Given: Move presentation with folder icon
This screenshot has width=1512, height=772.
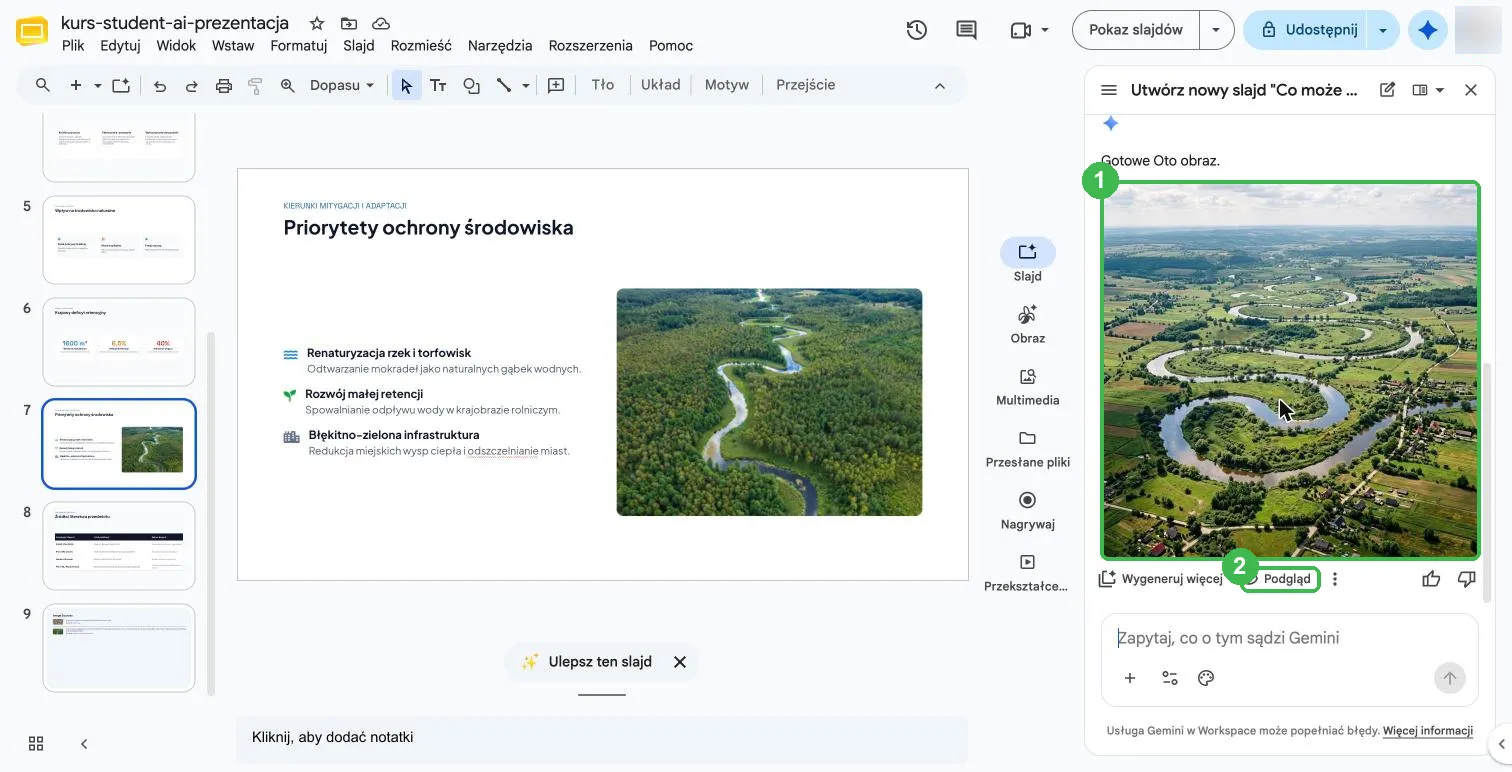Looking at the screenshot, I should [348, 23].
